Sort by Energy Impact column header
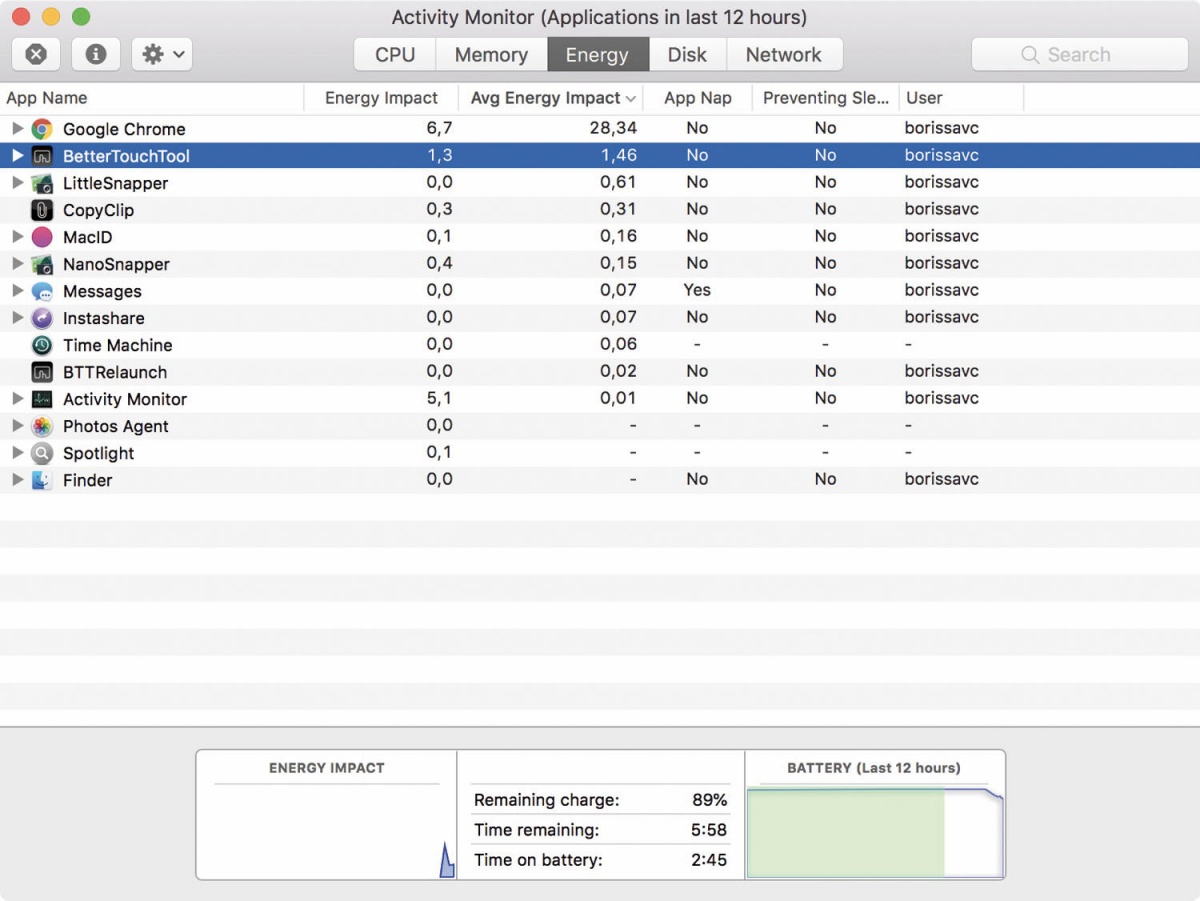This screenshot has width=1200, height=901. tap(381, 98)
